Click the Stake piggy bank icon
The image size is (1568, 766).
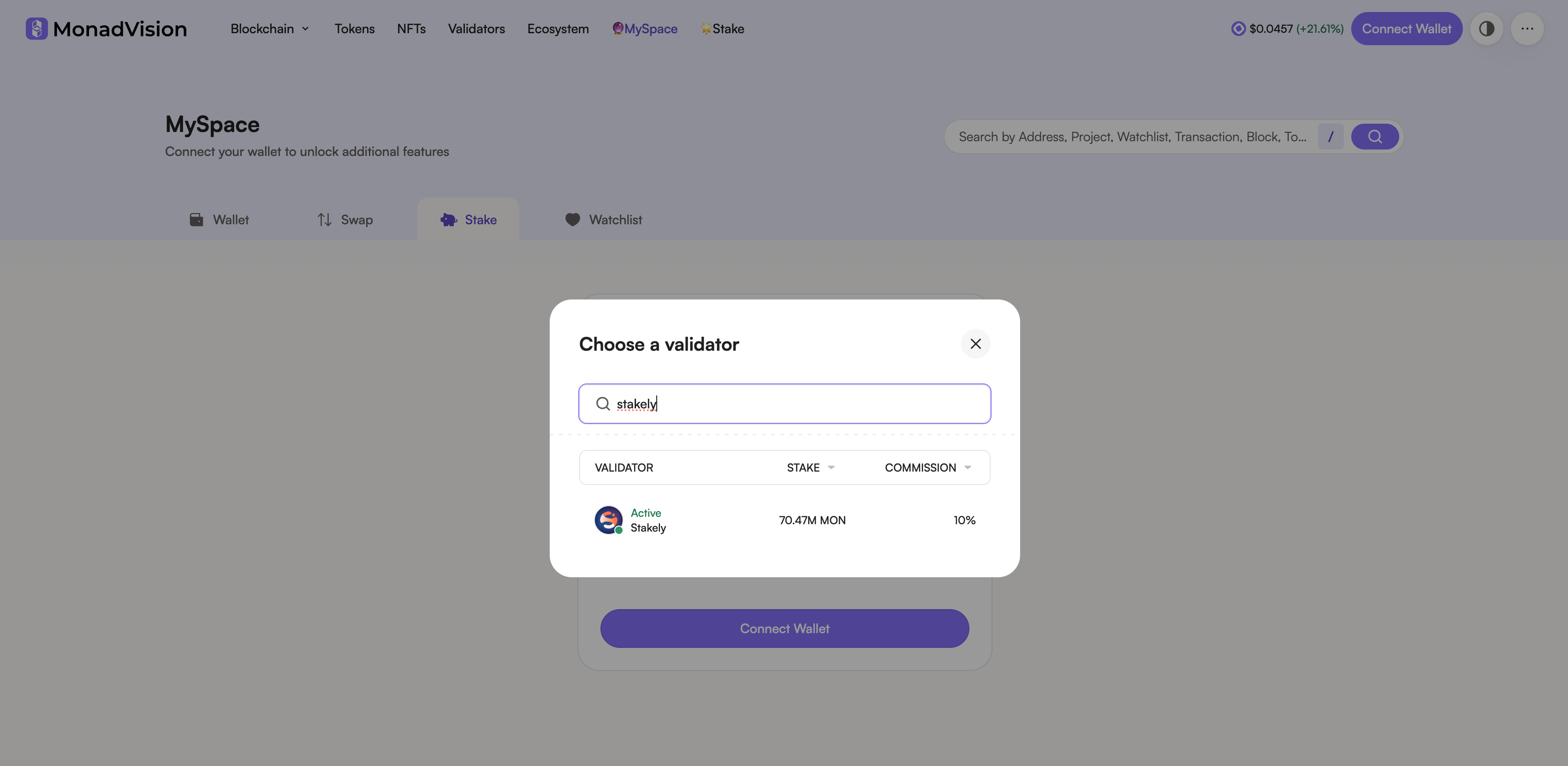tap(449, 219)
